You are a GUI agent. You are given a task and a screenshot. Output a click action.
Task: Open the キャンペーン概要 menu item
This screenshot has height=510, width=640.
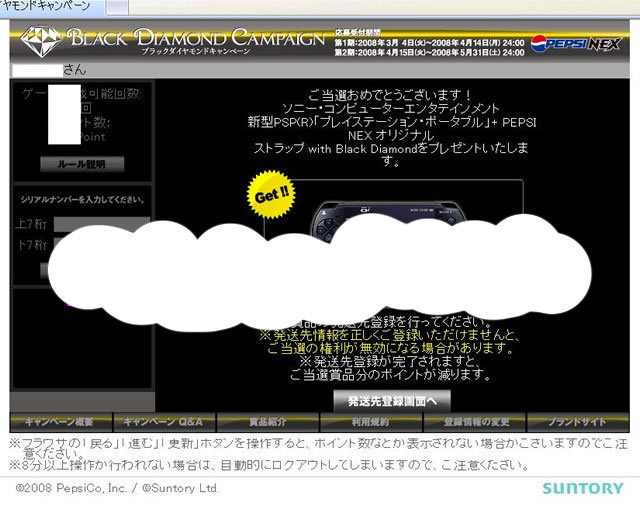(61, 422)
